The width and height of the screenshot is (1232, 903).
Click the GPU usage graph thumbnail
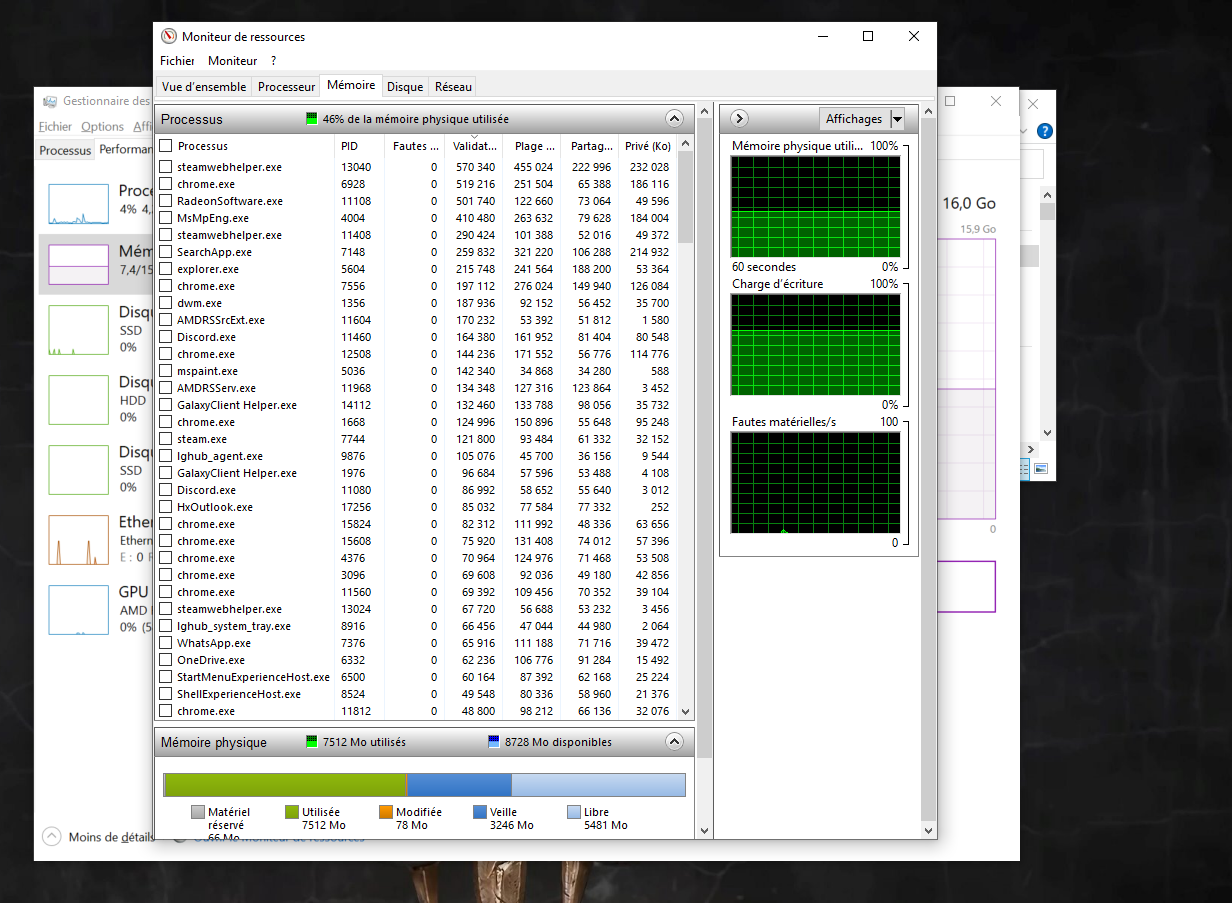point(78,610)
